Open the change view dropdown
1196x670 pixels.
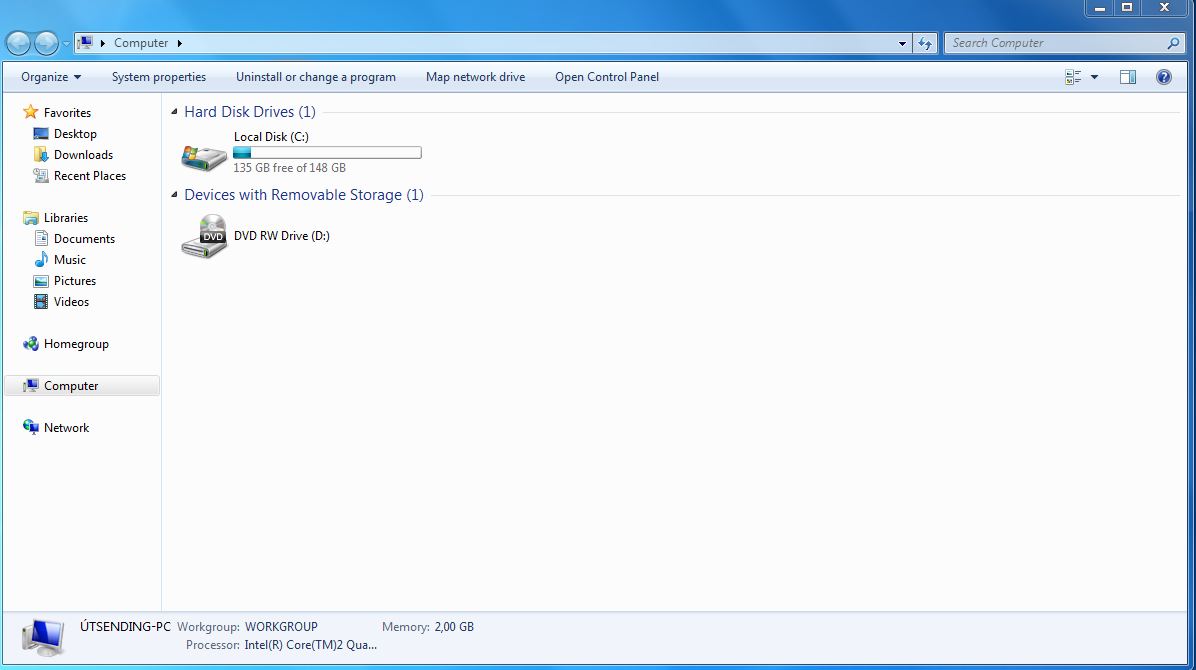pos(1095,76)
